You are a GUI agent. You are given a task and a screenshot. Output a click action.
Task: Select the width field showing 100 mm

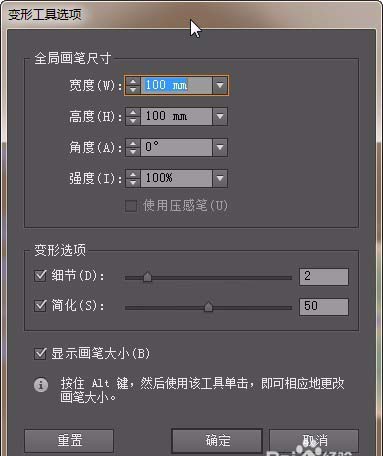176,86
